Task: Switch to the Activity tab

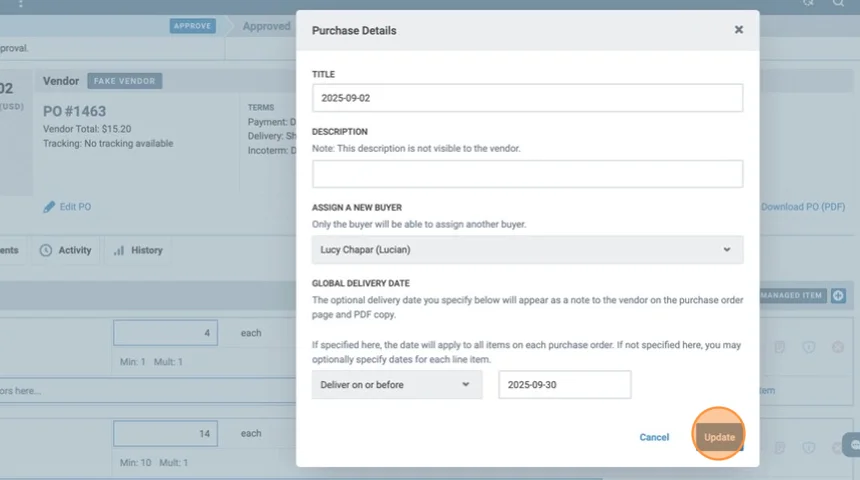Action: 66,250
